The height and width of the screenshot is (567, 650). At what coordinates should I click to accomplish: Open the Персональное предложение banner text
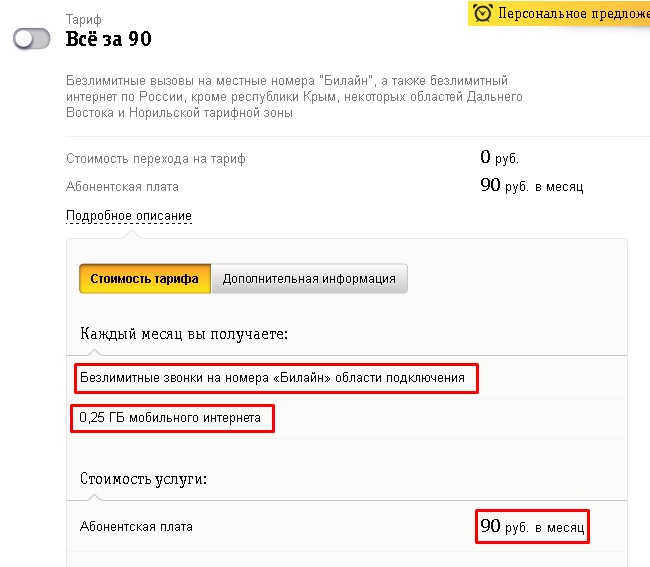pyautogui.click(x=574, y=13)
